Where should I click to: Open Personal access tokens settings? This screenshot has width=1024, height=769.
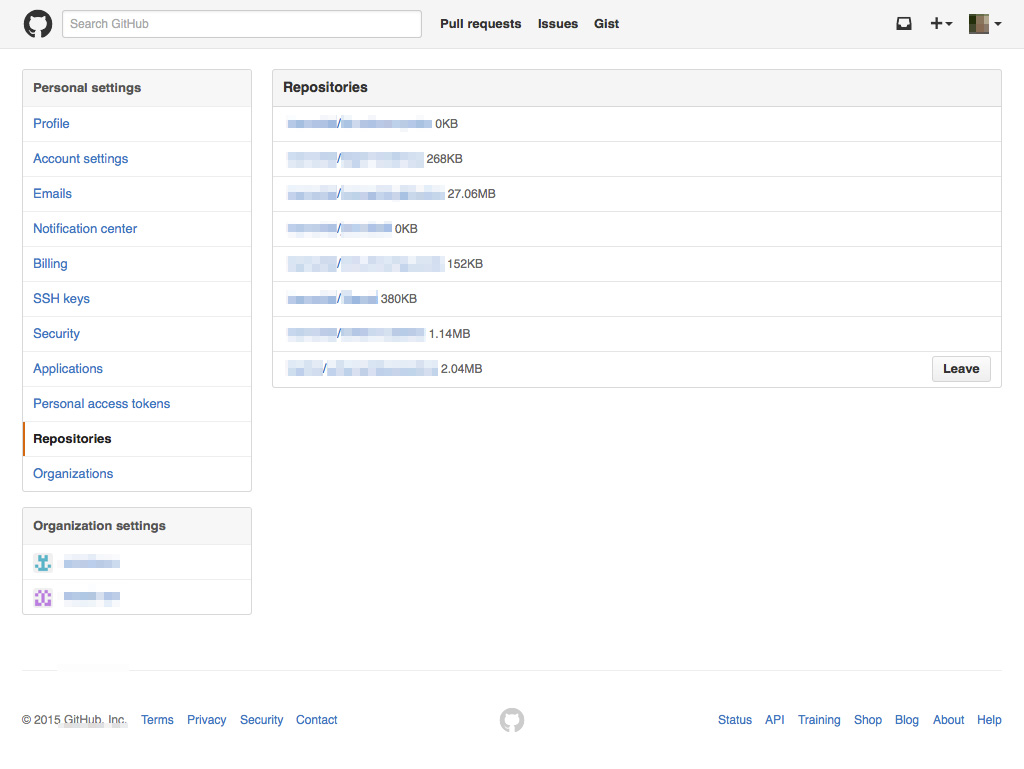(101, 403)
